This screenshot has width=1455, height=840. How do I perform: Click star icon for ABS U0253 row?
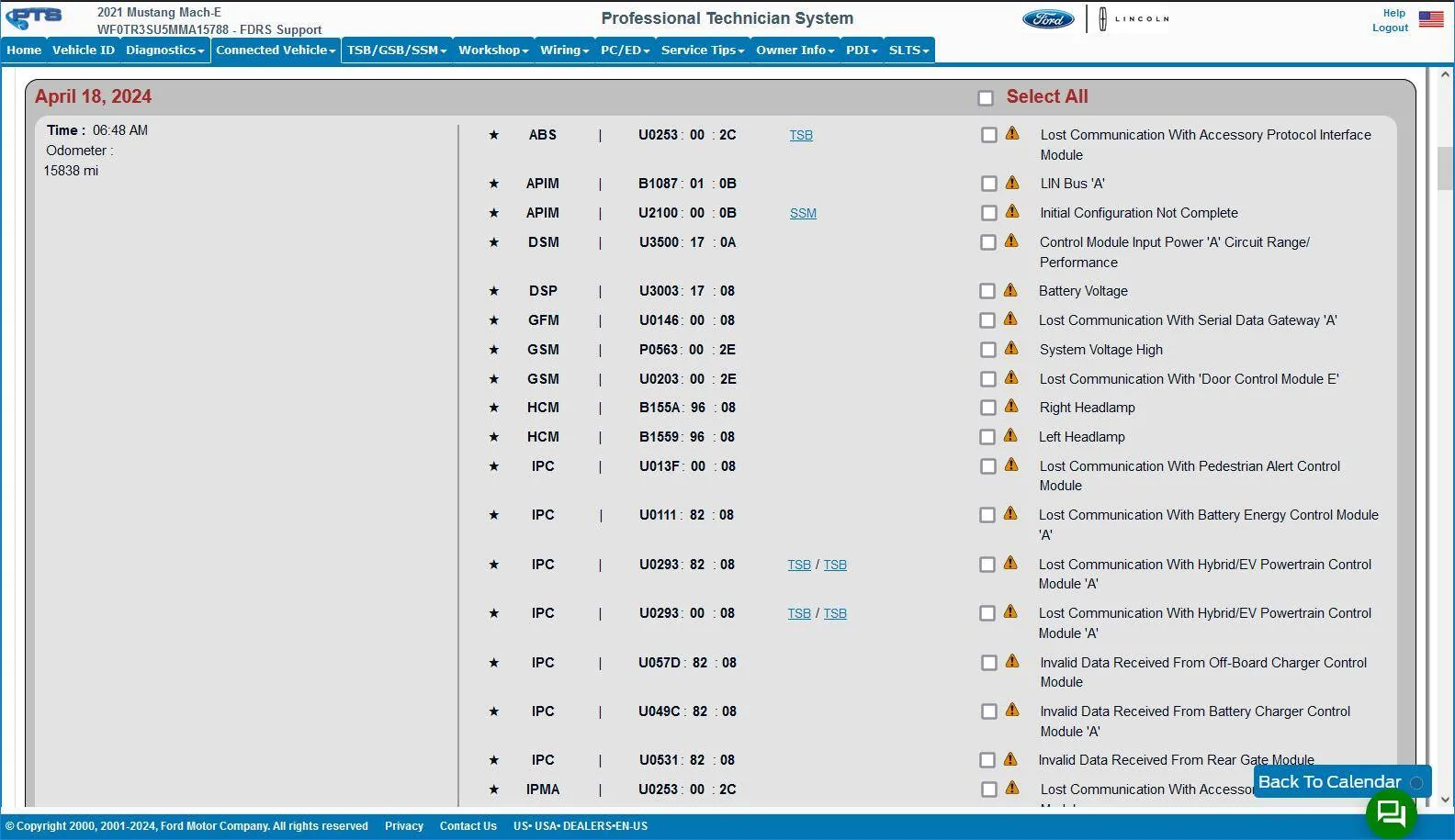pyautogui.click(x=494, y=135)
